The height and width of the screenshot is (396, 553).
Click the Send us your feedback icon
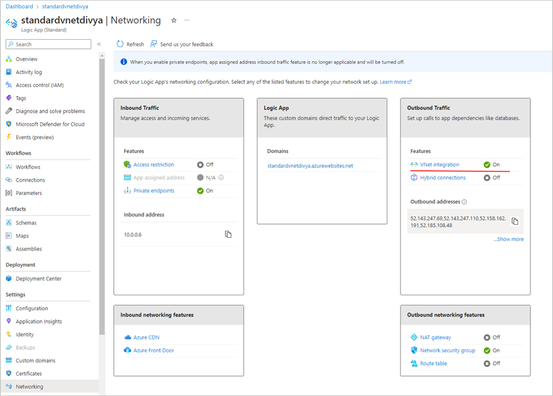click(x=153, y=44)
